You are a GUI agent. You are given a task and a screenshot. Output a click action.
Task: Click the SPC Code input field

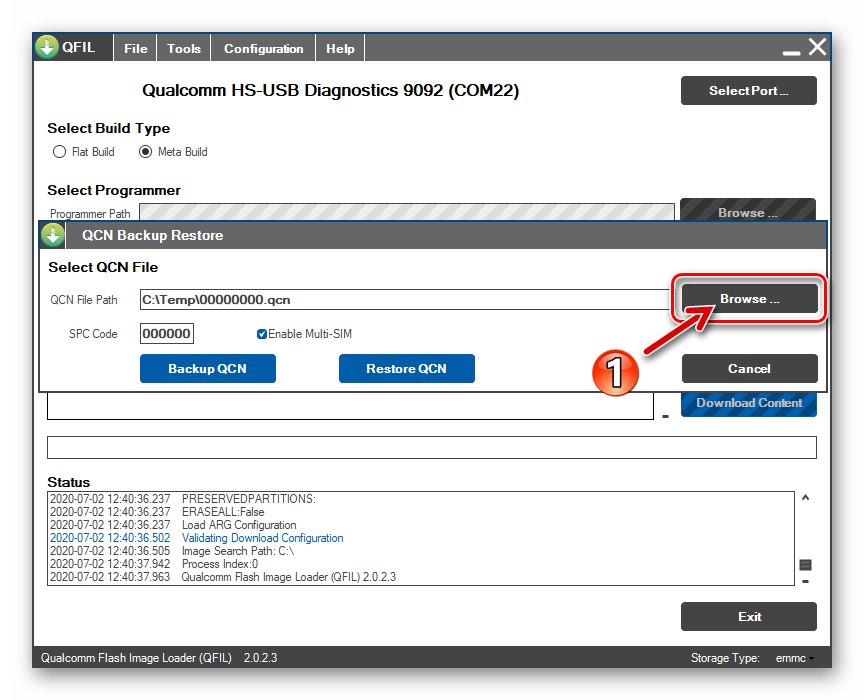tap(166, 333)
